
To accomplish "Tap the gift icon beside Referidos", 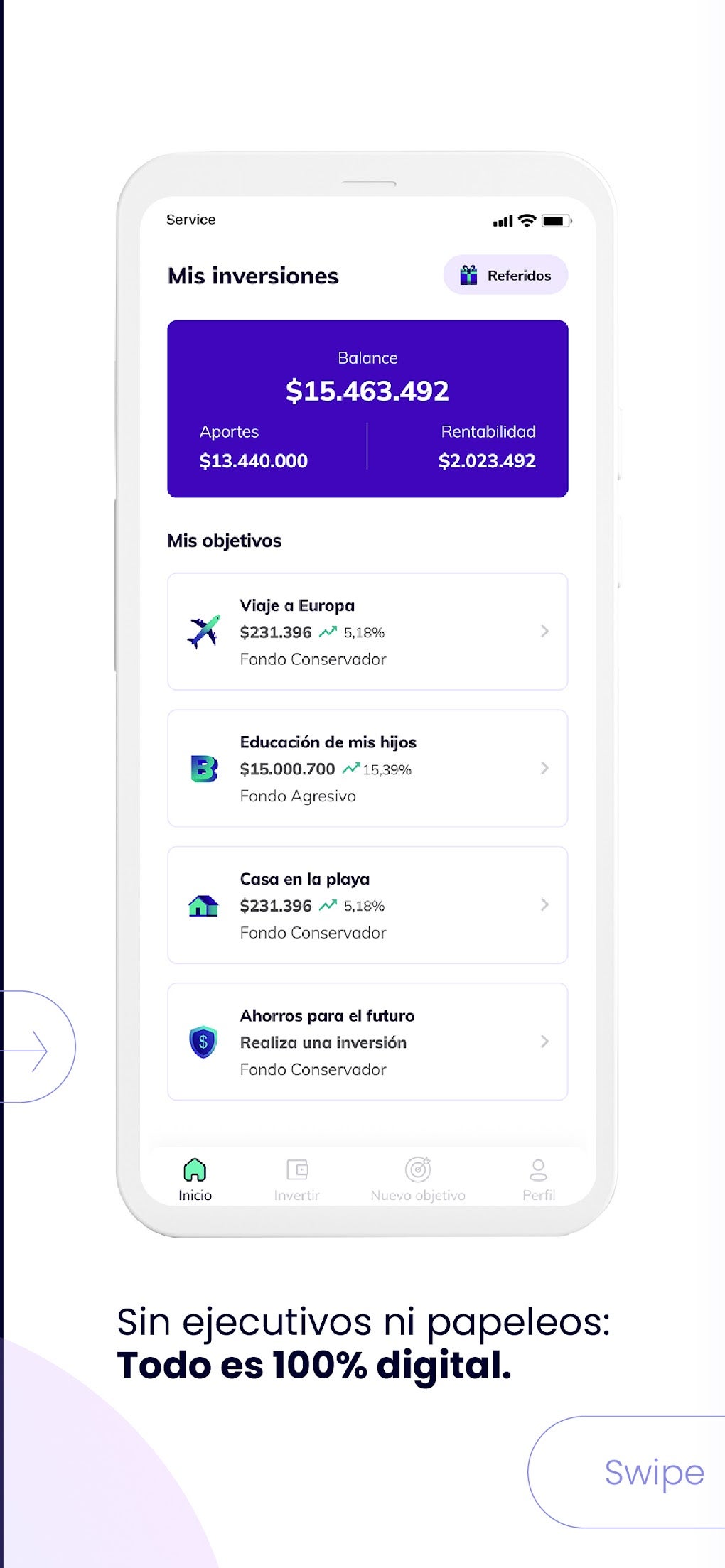I will point(468,275).
